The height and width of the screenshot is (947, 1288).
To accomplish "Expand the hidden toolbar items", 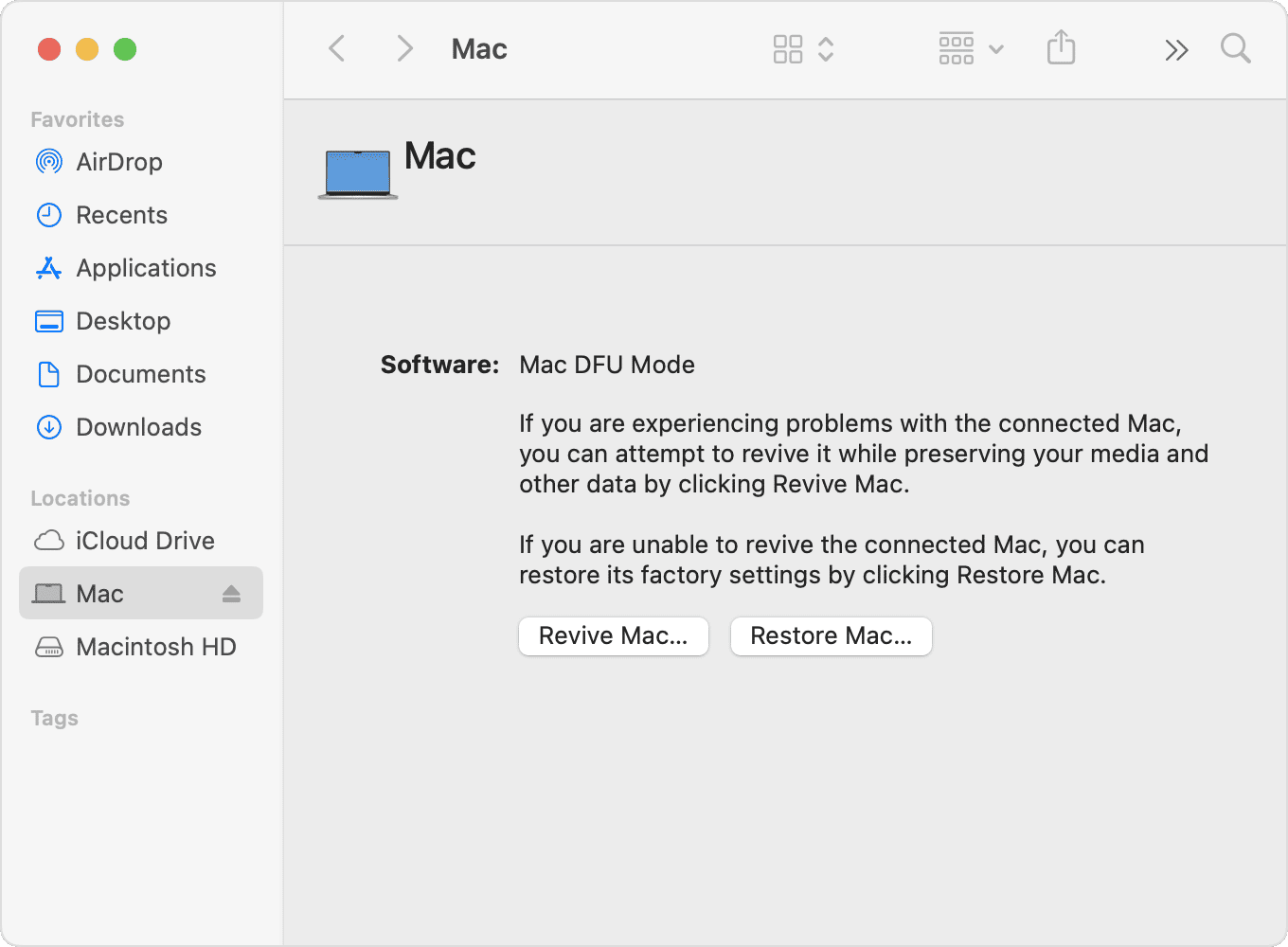I will (1176, 48).
